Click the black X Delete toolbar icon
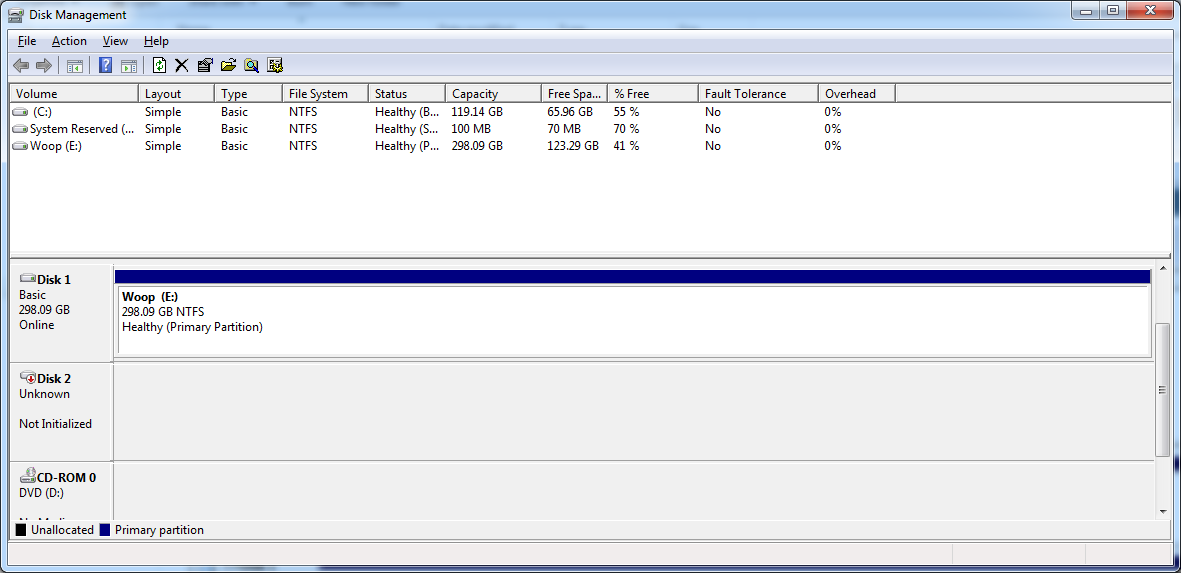This screenshot has height=573, width=1181. (182, 65)
